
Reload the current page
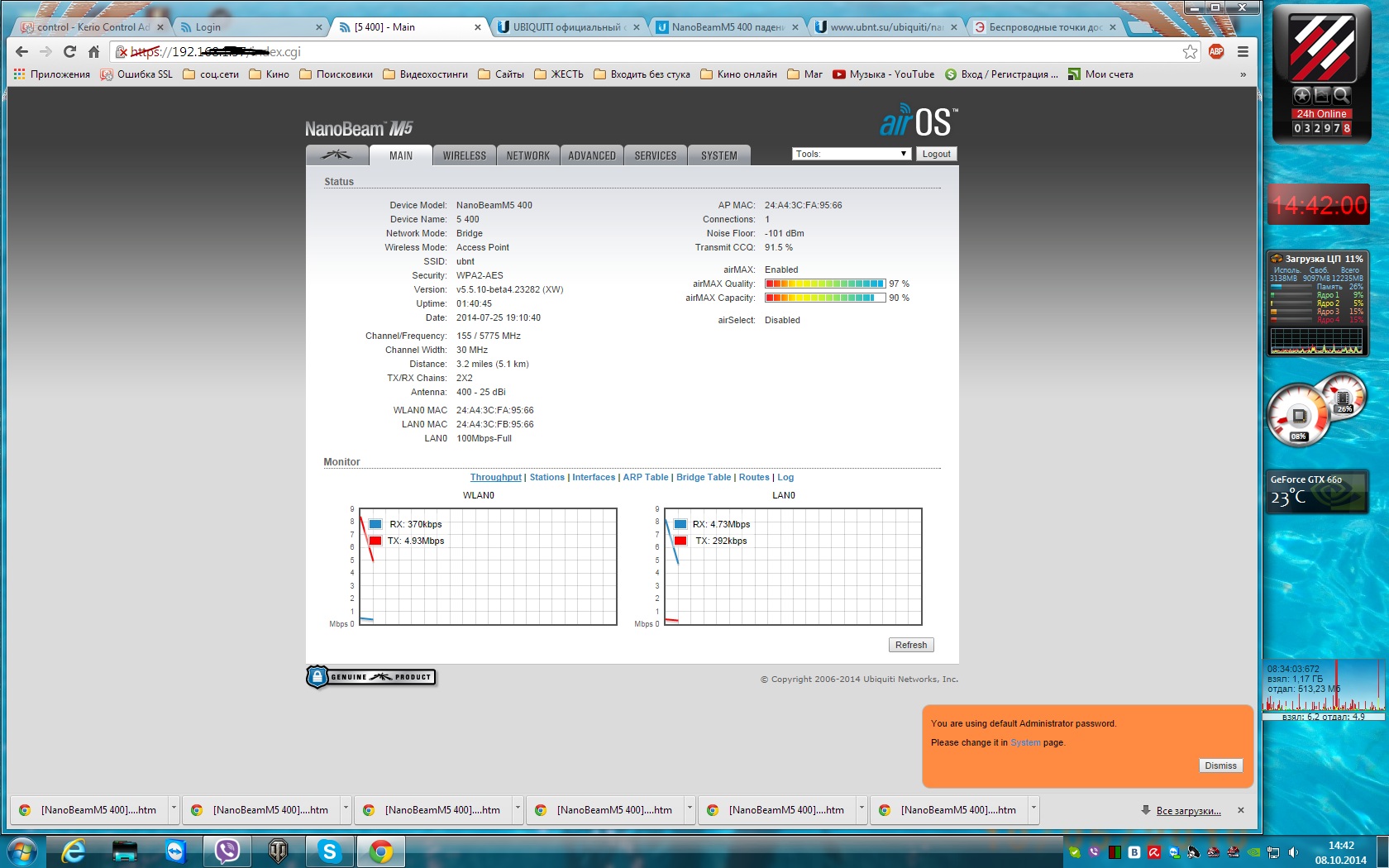(69, 51)
